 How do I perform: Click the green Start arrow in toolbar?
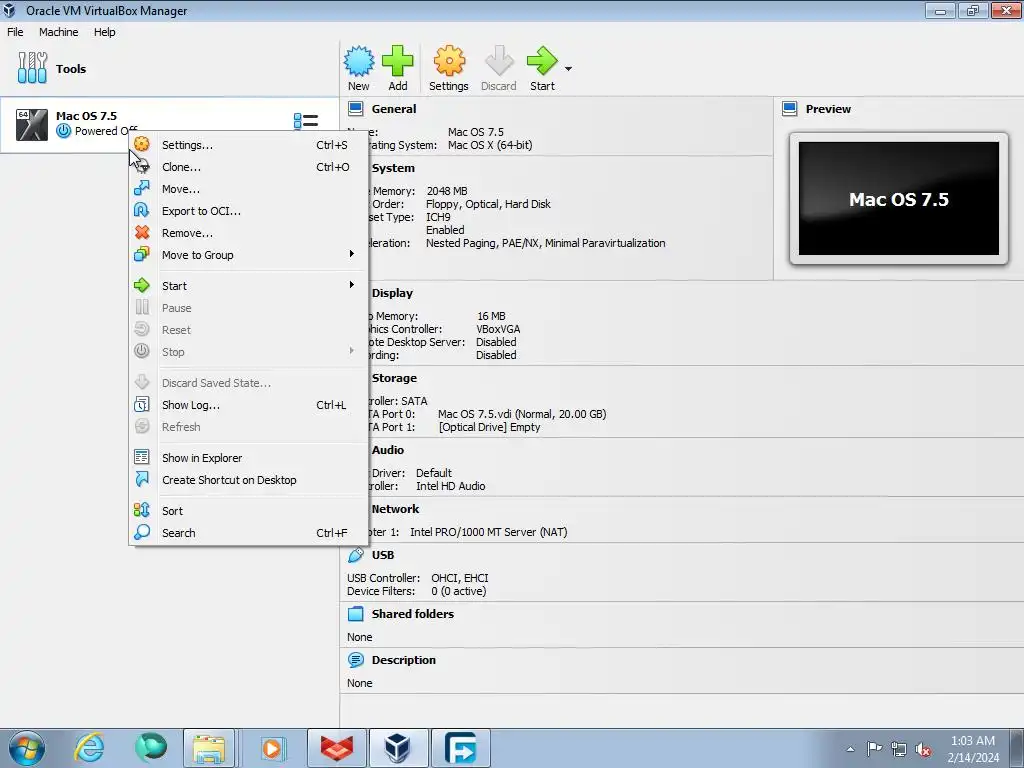[542, 62]
